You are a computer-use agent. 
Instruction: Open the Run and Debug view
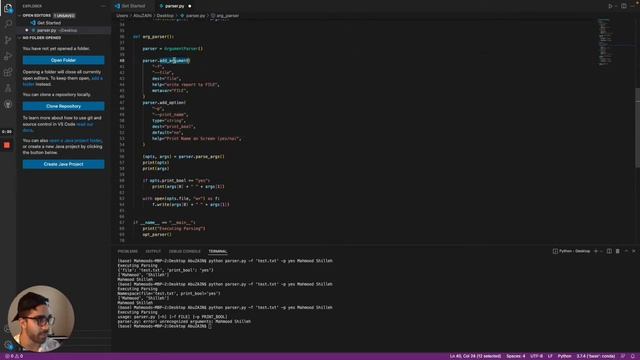pos(8,56)
